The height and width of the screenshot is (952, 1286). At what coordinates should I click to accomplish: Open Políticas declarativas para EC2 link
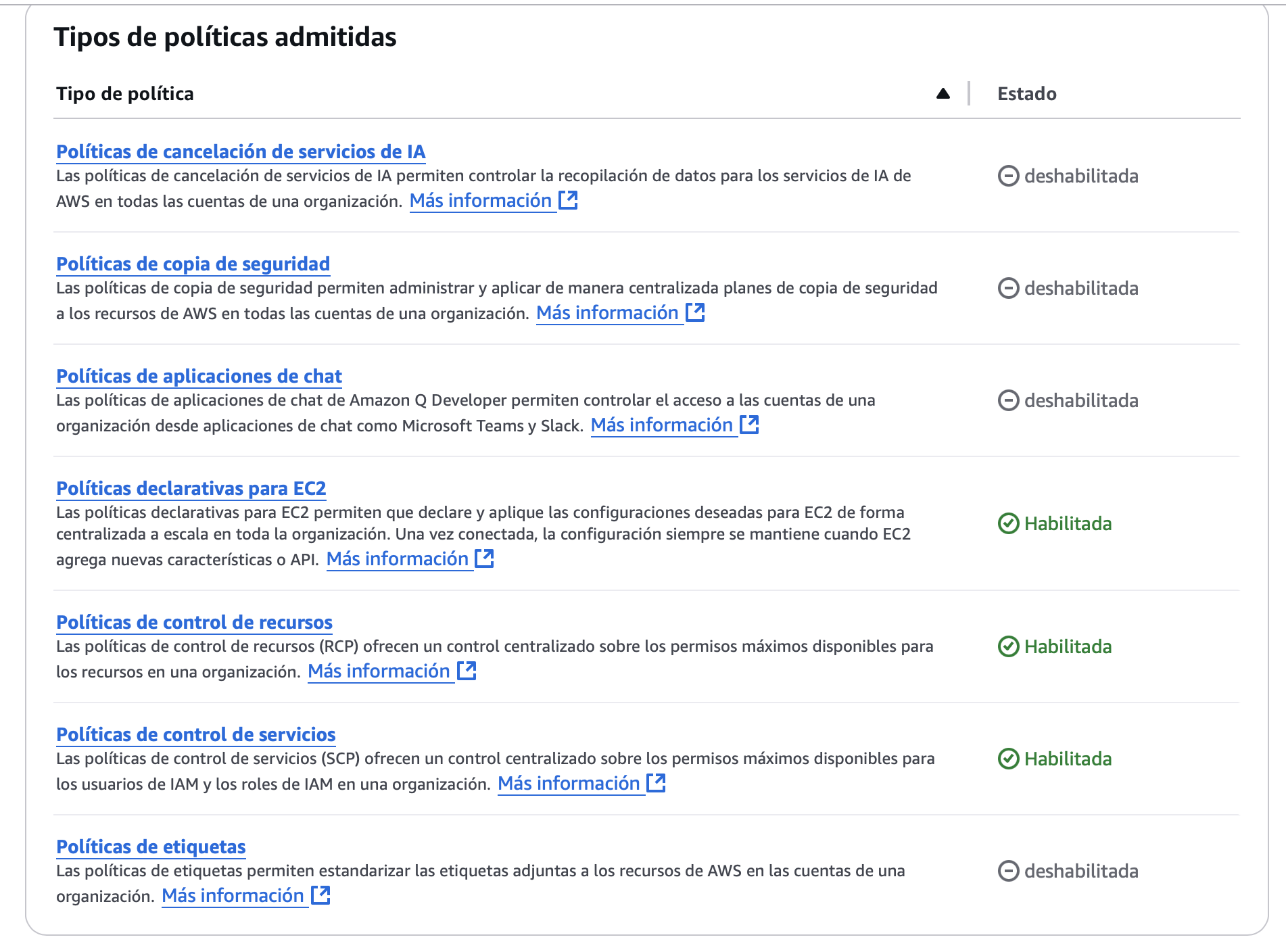point(191,488)
